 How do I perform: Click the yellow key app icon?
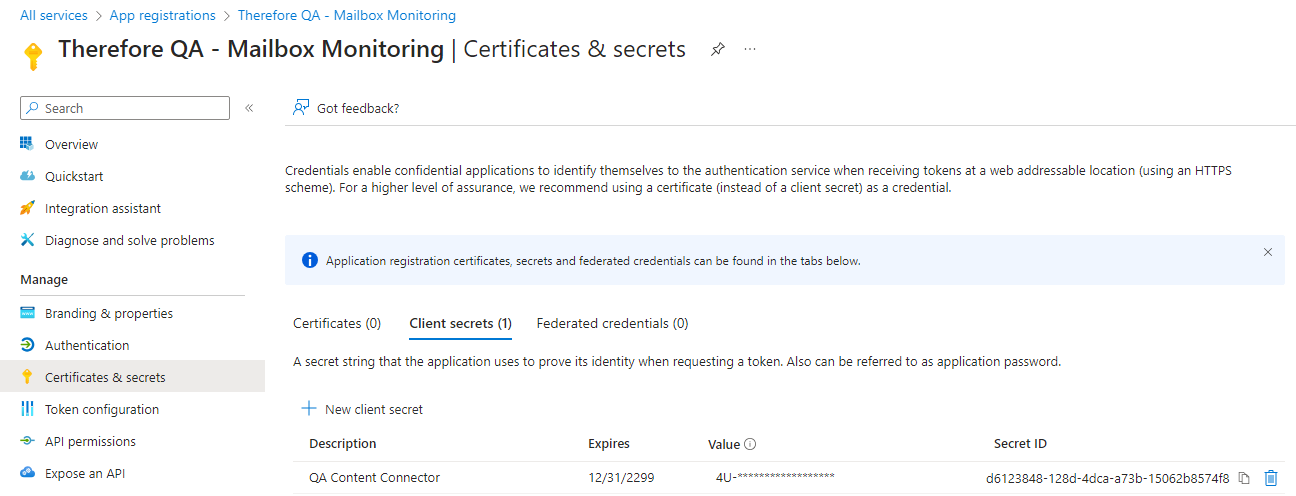coord(32,57)
